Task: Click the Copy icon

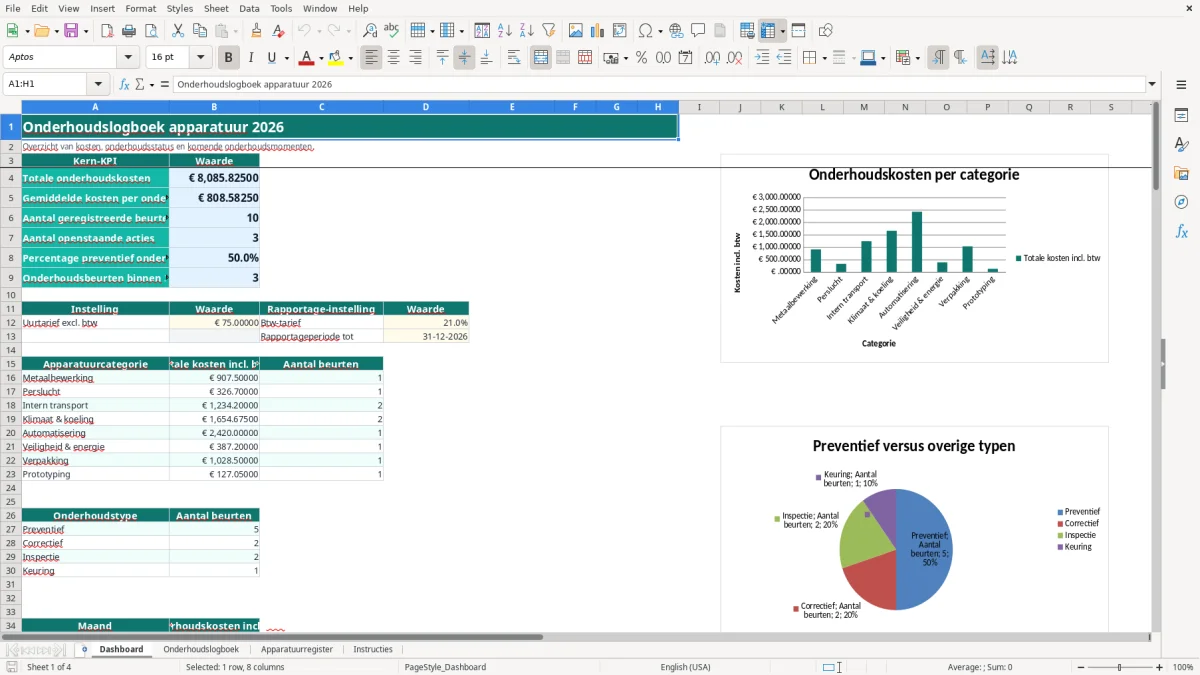Action: coord(199,31)
